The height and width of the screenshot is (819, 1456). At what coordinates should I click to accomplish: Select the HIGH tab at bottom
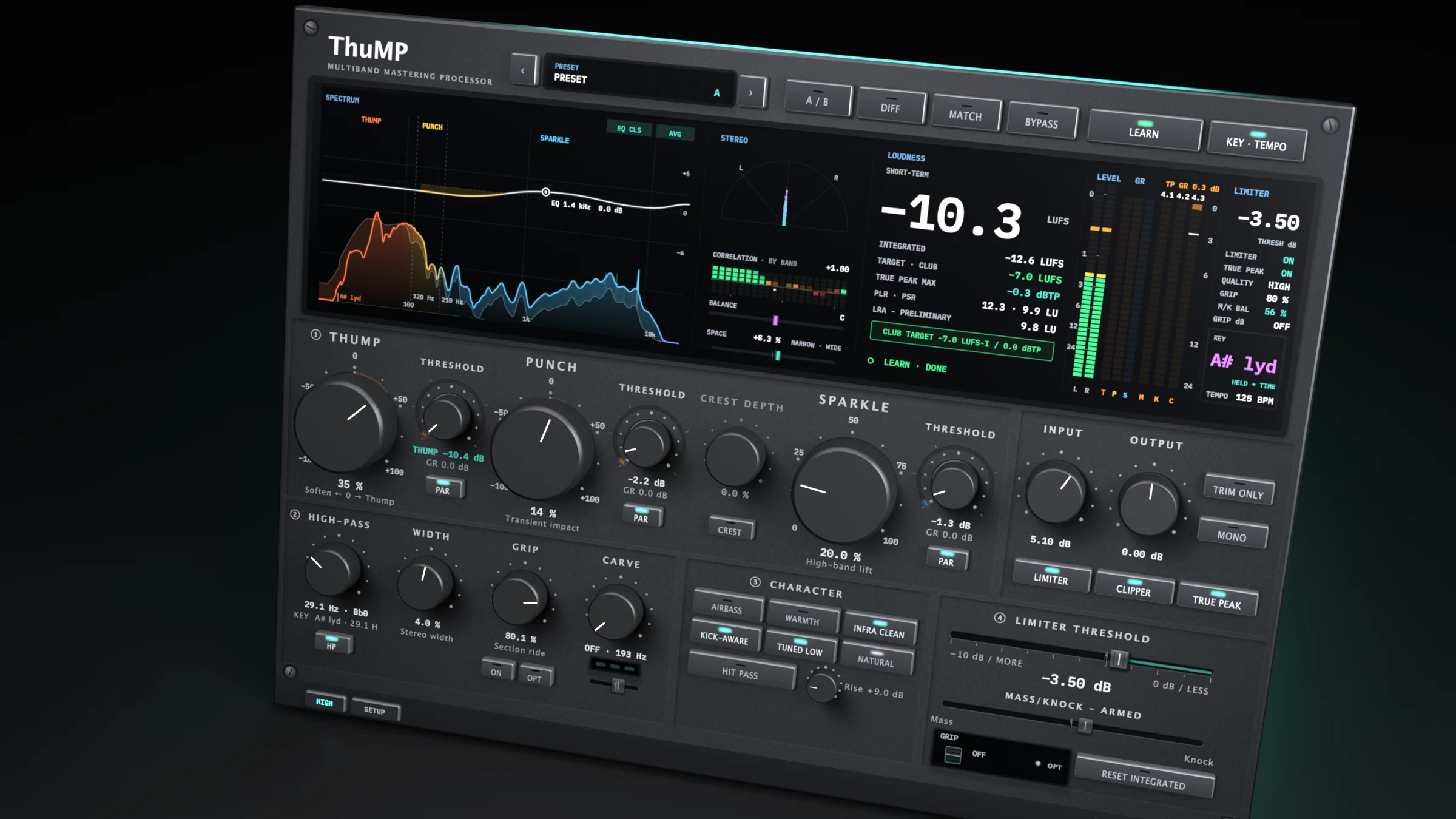coord(325,702)
